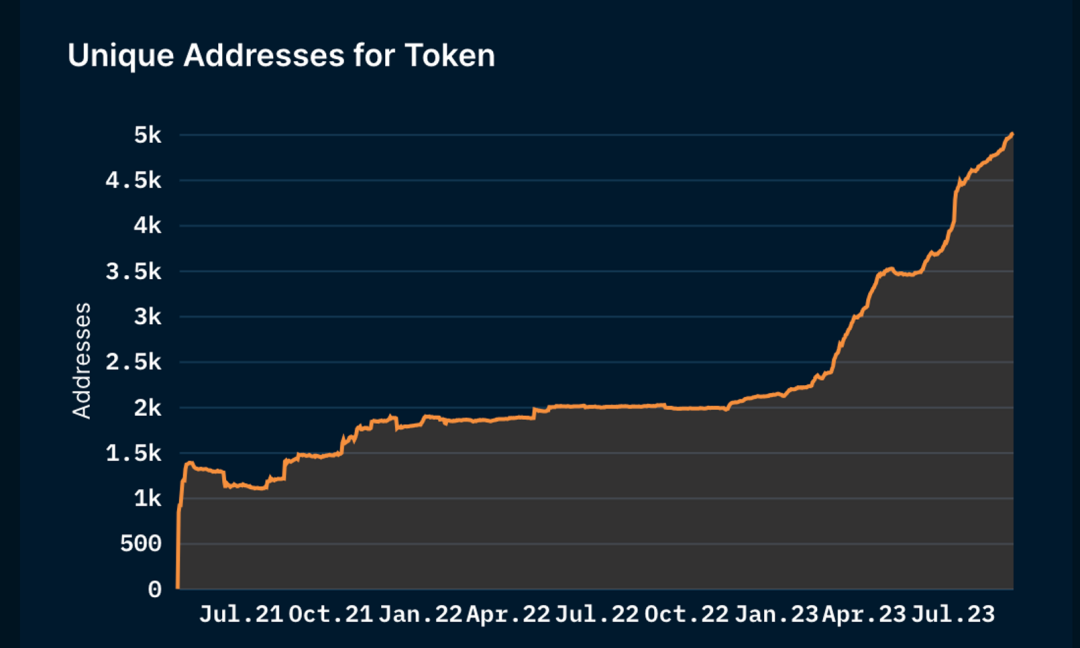1080x648 pixels.
Task: Click the Jul.22 x-axis label
Action: [596, 615]
